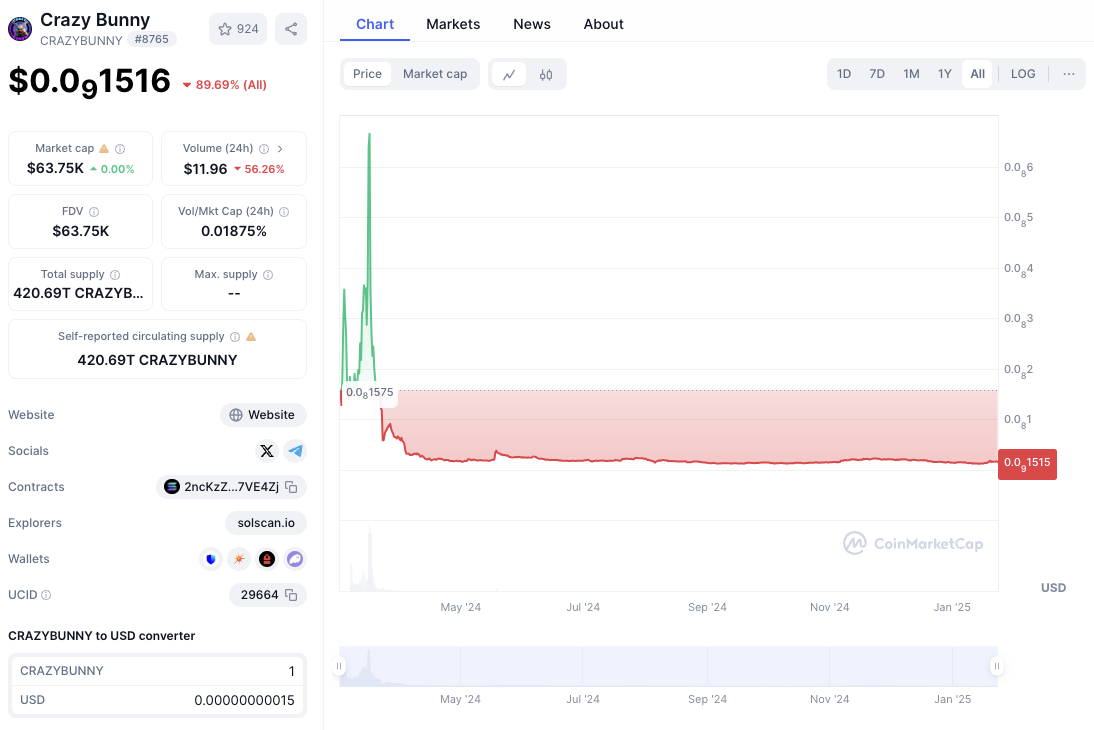Open the Telegram social link
Viewport: 1094px width, 730px height.
pyautogui.click(x=295, y=451)
